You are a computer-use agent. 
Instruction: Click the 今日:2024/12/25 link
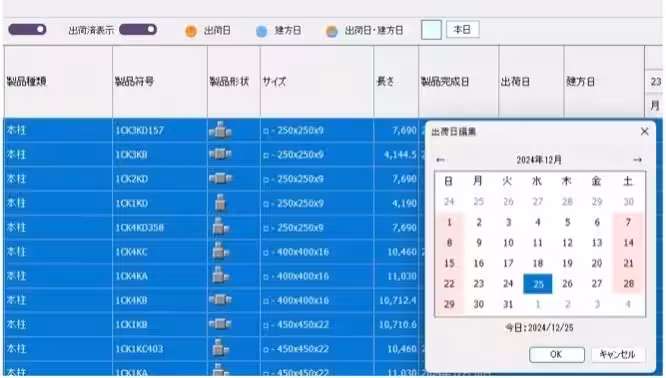point(539,328)
